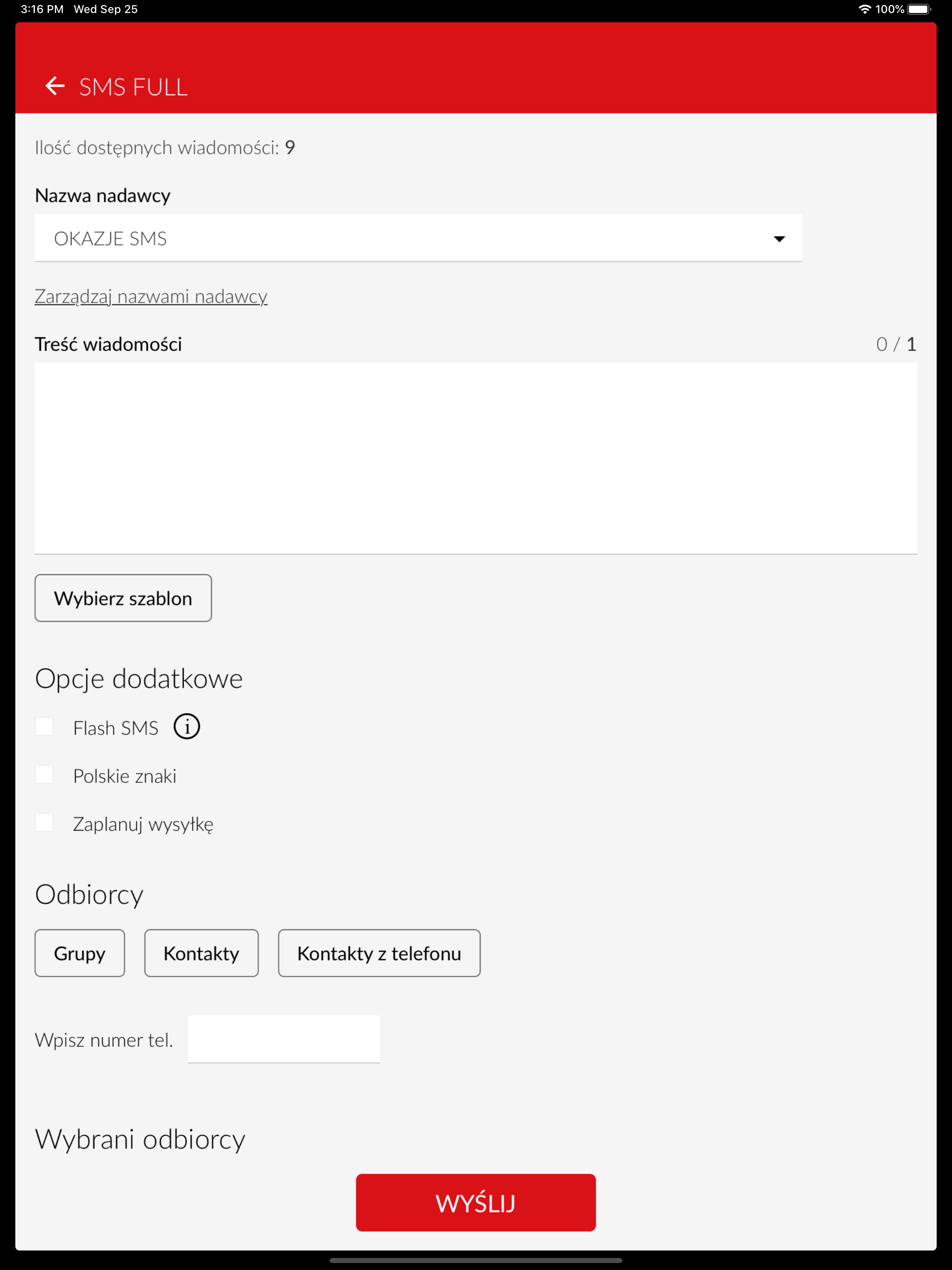Open Flash SMS info icon

tap(186, 727)
